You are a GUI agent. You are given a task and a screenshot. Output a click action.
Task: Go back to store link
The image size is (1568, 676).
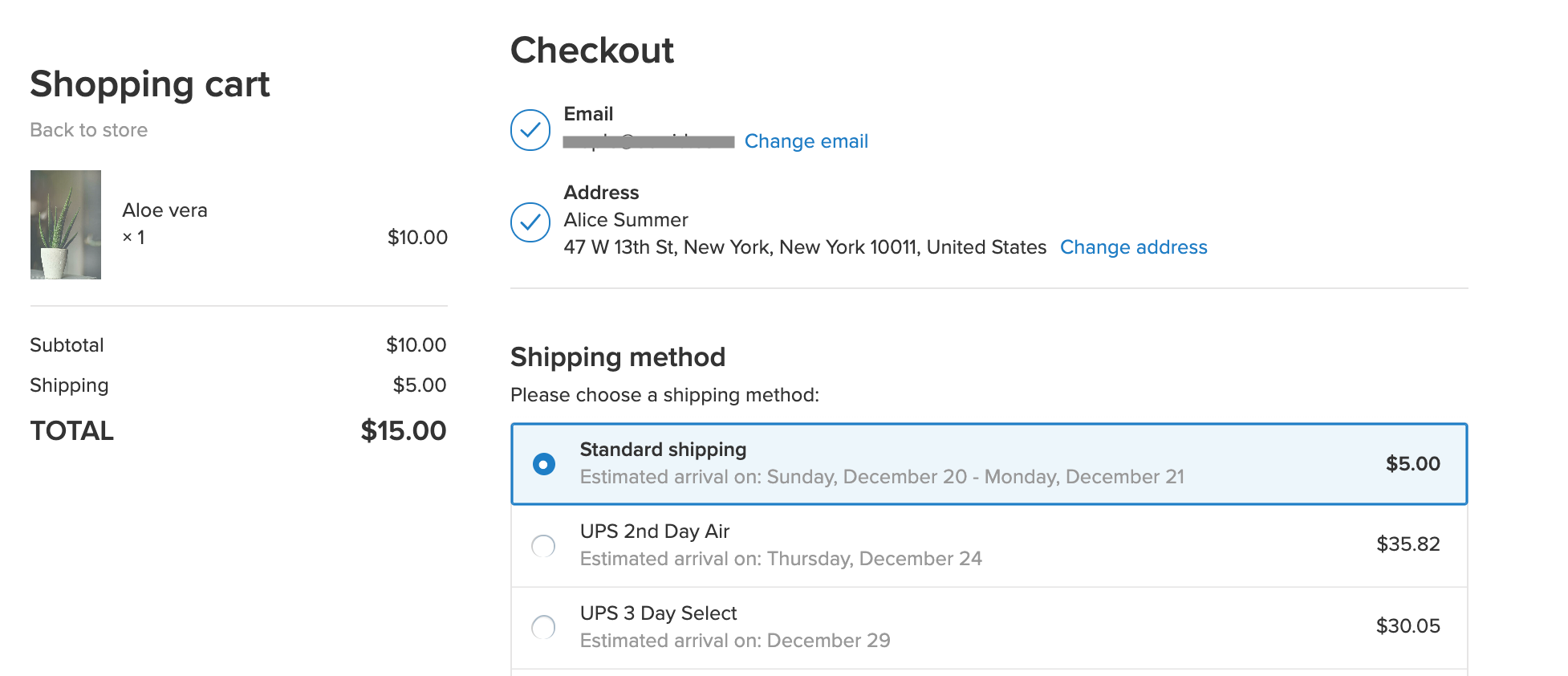pos(89,130)
